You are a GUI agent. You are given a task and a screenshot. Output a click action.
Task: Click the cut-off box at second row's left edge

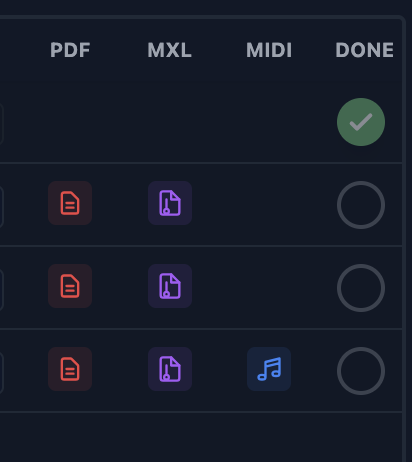coord(1,207)
